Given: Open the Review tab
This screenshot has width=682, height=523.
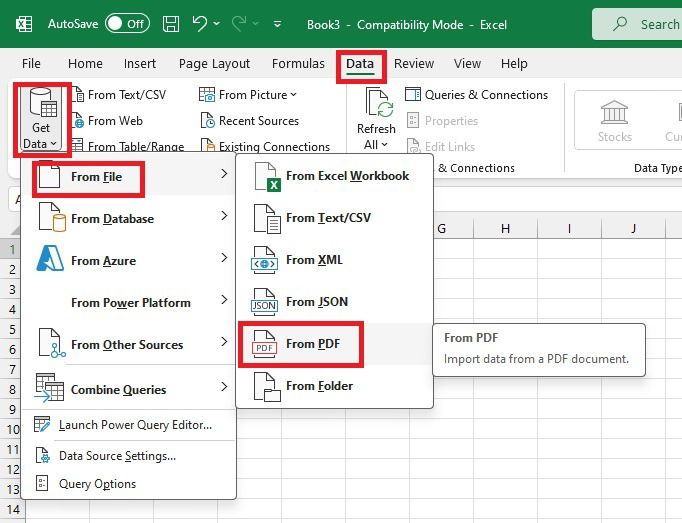Looking at the screenshot, I should [414, 64].
